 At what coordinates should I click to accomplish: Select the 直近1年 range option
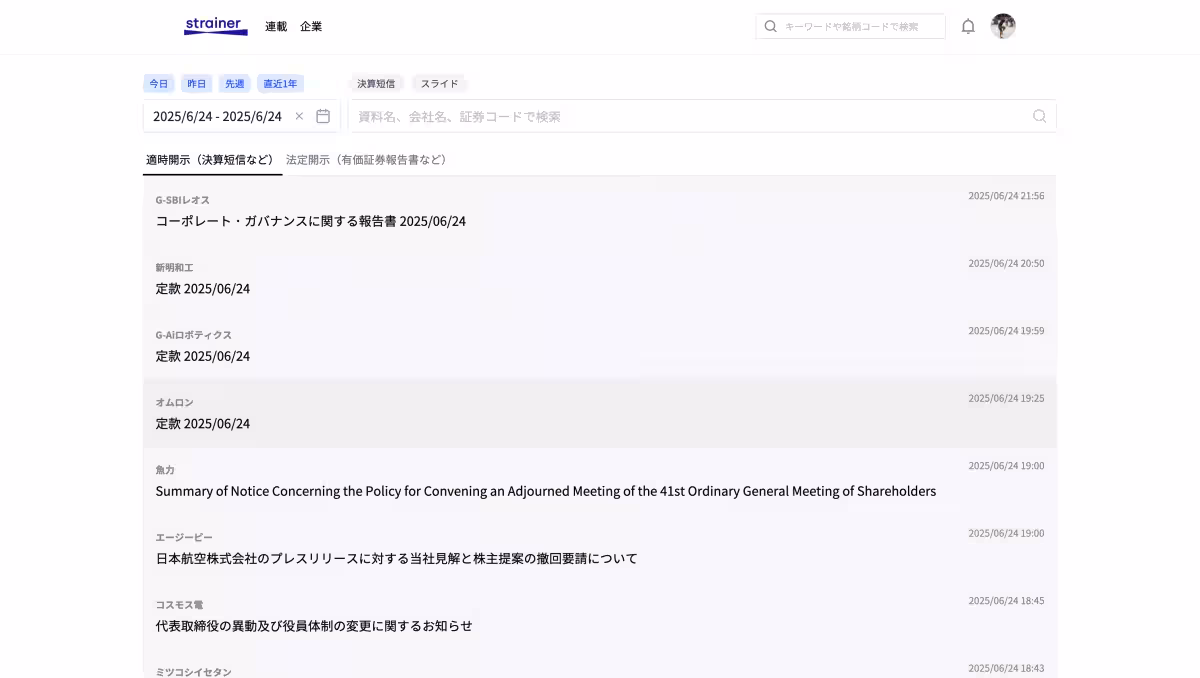coord(279,83)
